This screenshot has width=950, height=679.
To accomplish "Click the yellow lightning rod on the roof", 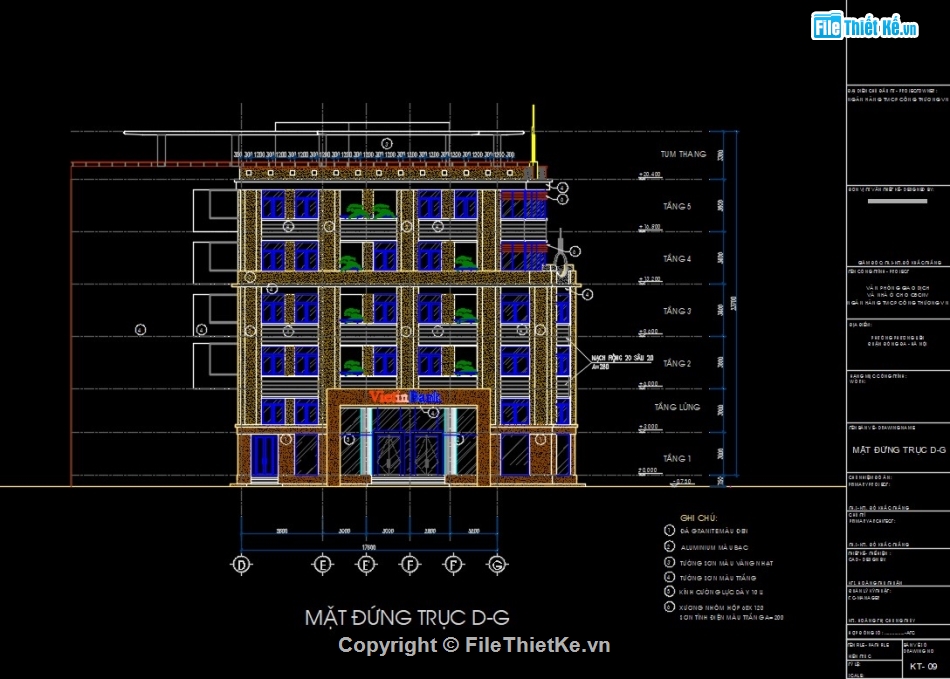I will [535, 137].
